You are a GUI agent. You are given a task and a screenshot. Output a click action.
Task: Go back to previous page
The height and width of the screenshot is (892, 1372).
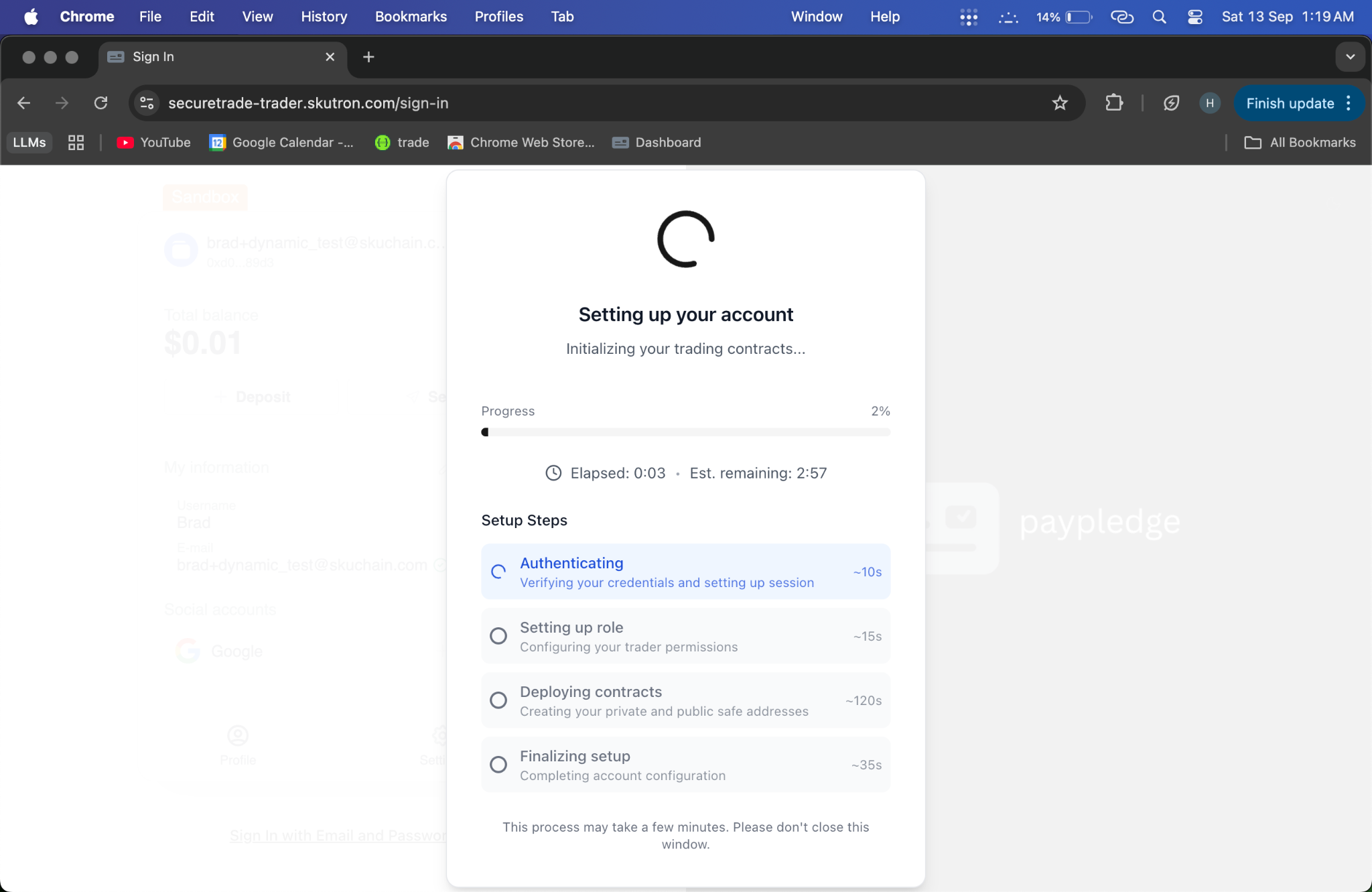(24, 103)
